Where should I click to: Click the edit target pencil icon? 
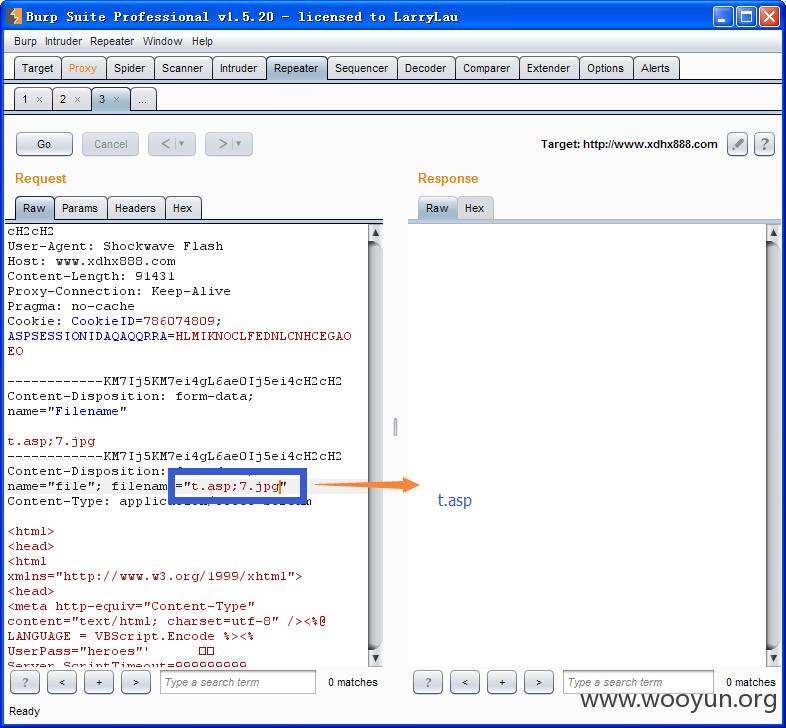pos(737,144)
